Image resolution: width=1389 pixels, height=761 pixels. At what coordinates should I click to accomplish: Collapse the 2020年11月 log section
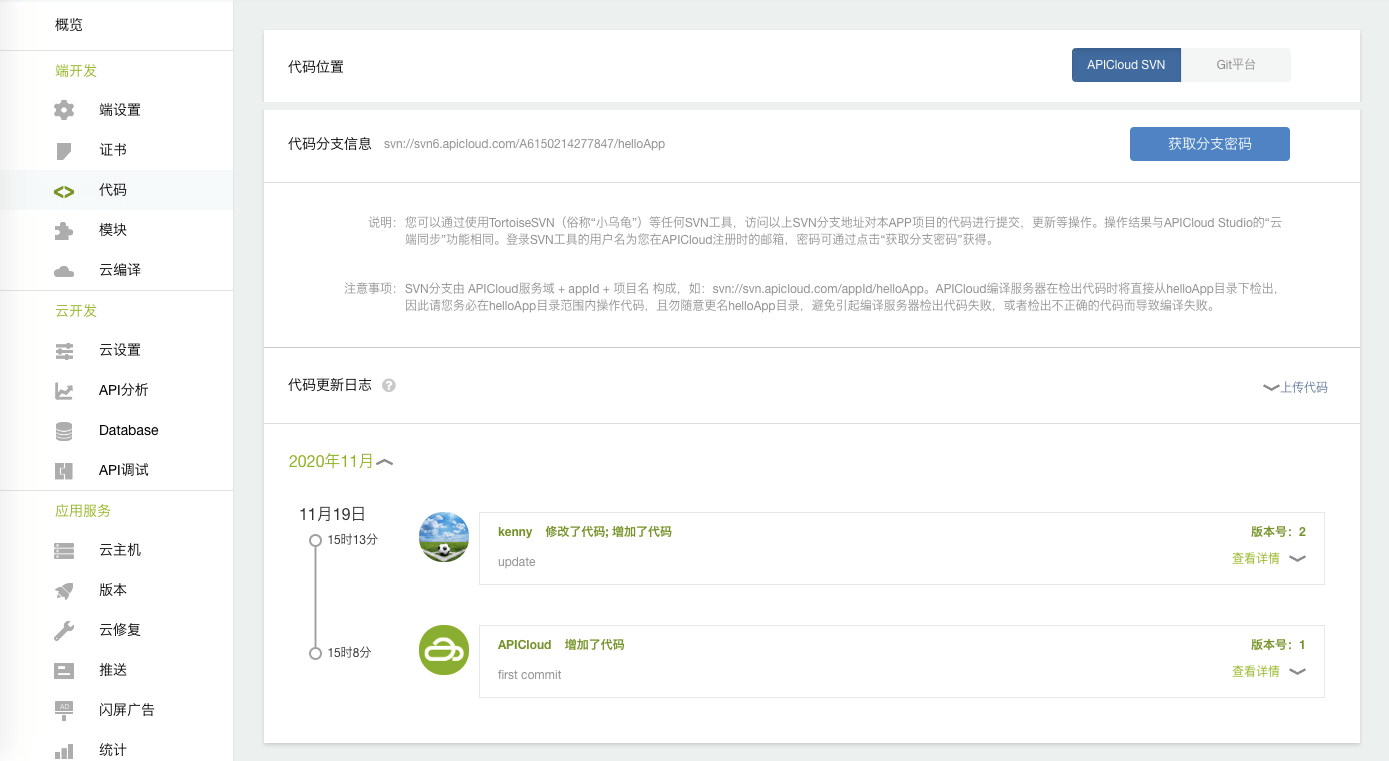click(383, 461)
